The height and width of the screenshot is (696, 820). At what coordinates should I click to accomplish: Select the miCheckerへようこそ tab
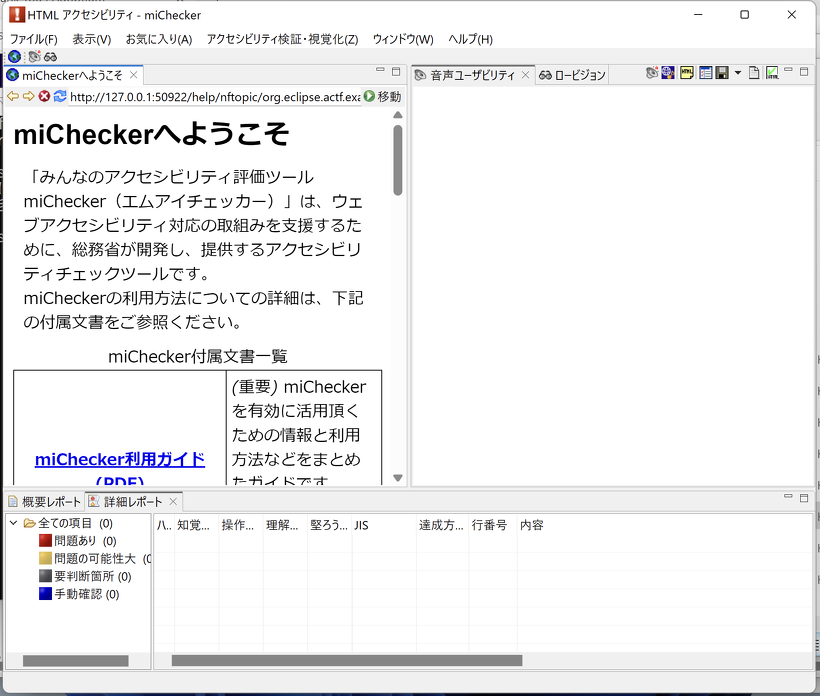tap(72, 75)
